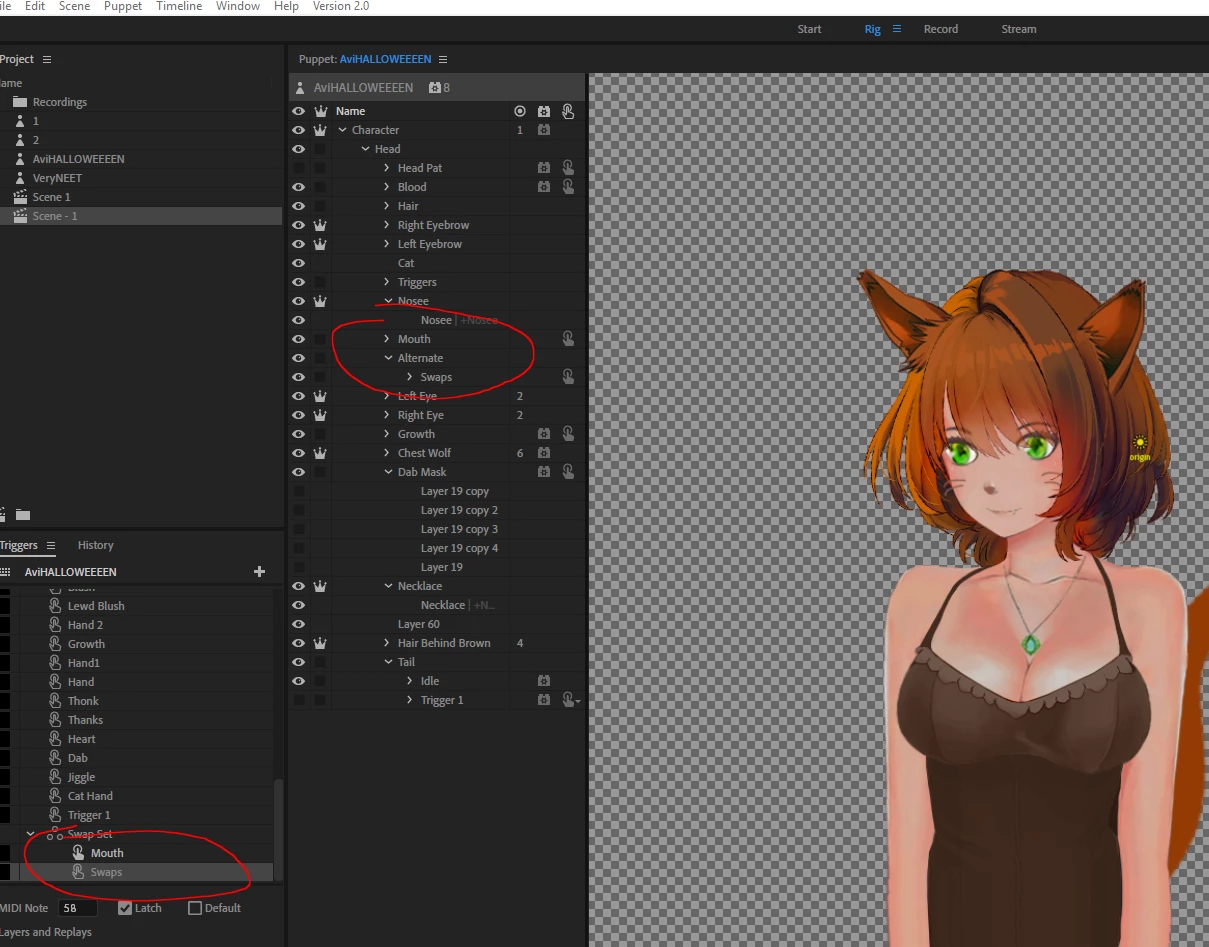The height and width of the screenshot is (947, 1209).
Task: Click the Scene - 1 clapperboard icon
Action: (x=20, y=216)
